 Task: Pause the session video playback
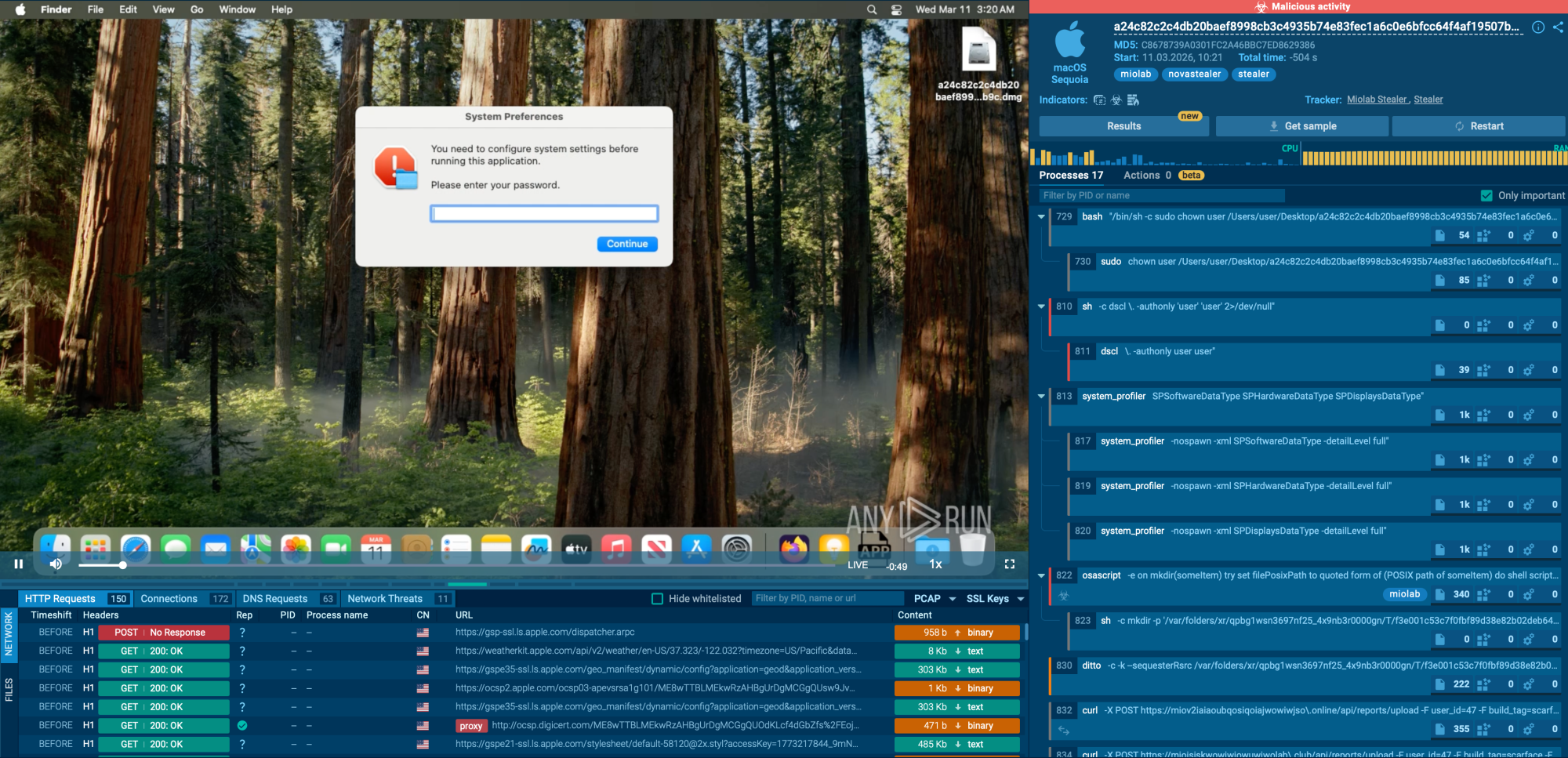(x=19, y=564)
